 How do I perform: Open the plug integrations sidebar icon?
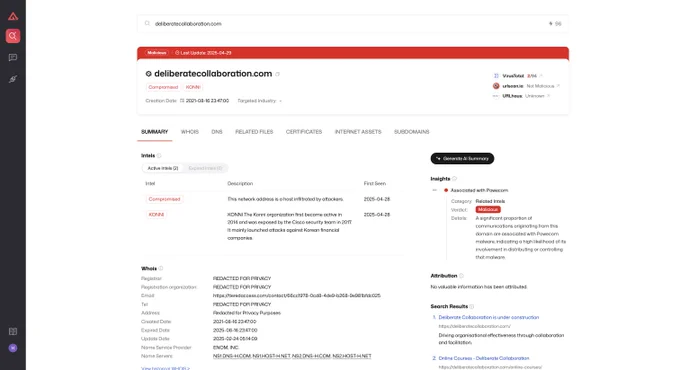(13, 79)
